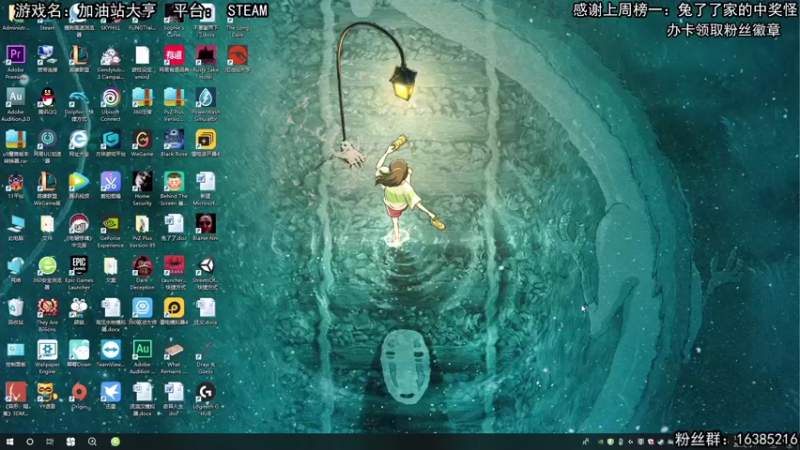Launch 英雄联盟 WeGame版 shortcut

coord(47,182)
